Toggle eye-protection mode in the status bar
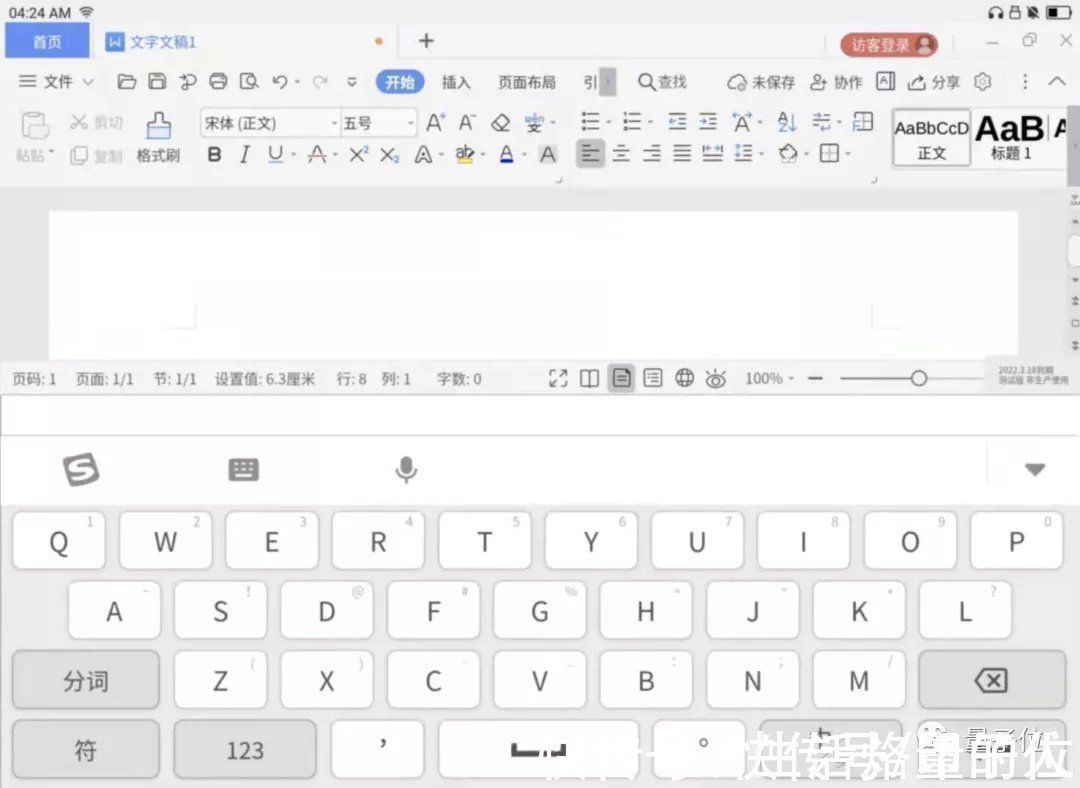Viewport: 1080px width, 788px height. [716, 378]
